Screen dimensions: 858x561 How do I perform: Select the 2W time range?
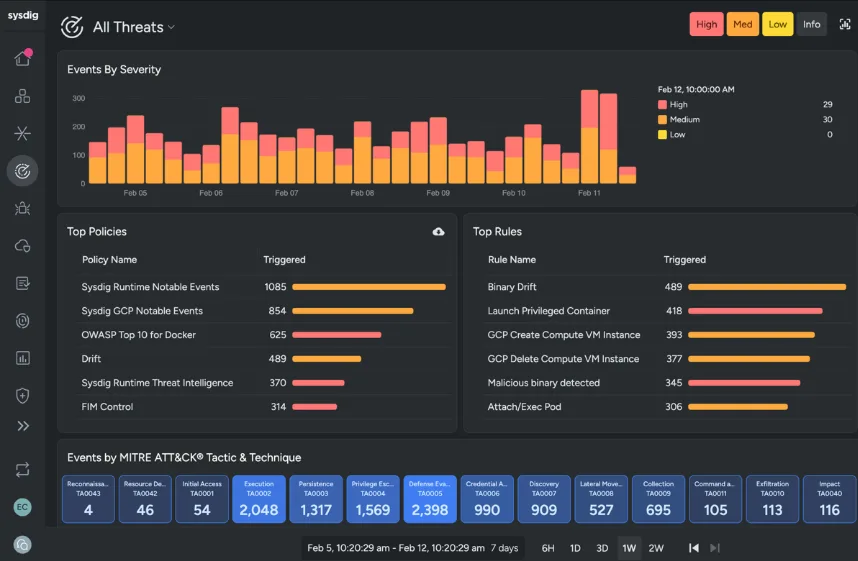tap(656, 548)
